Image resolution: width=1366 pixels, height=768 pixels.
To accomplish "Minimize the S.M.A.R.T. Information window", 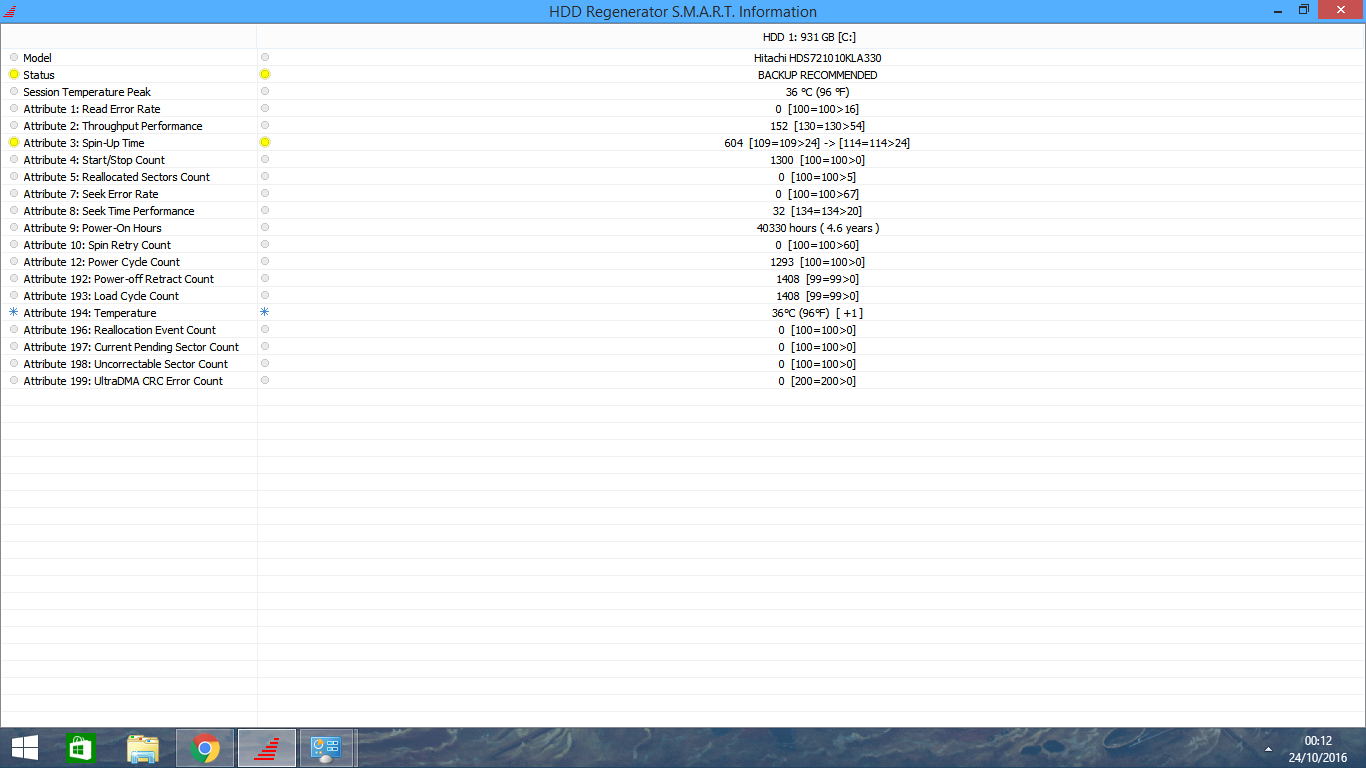I will tap(1277, 10).
